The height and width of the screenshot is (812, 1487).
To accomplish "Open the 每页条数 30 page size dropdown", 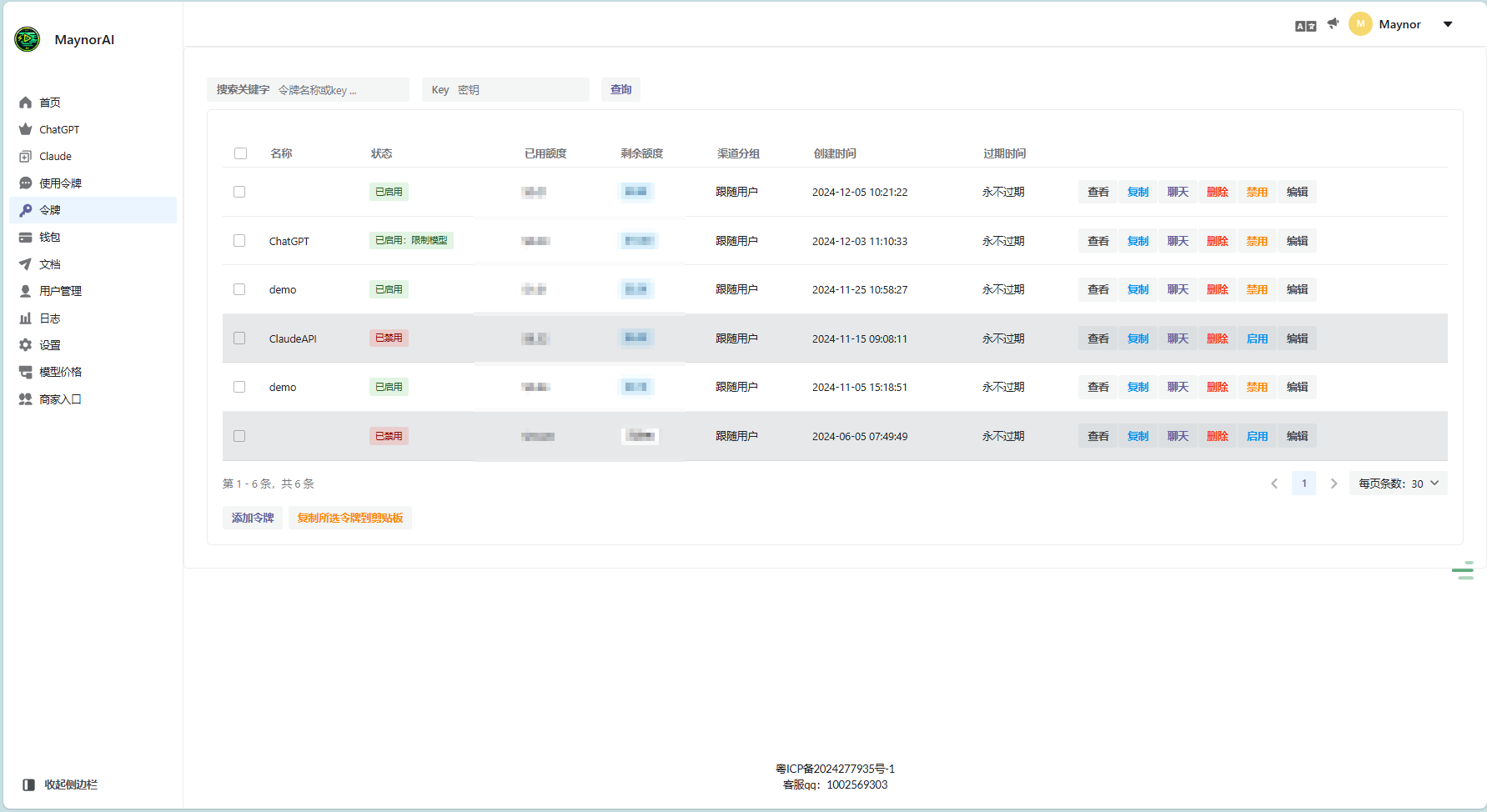I will (x=1399, y=484).
